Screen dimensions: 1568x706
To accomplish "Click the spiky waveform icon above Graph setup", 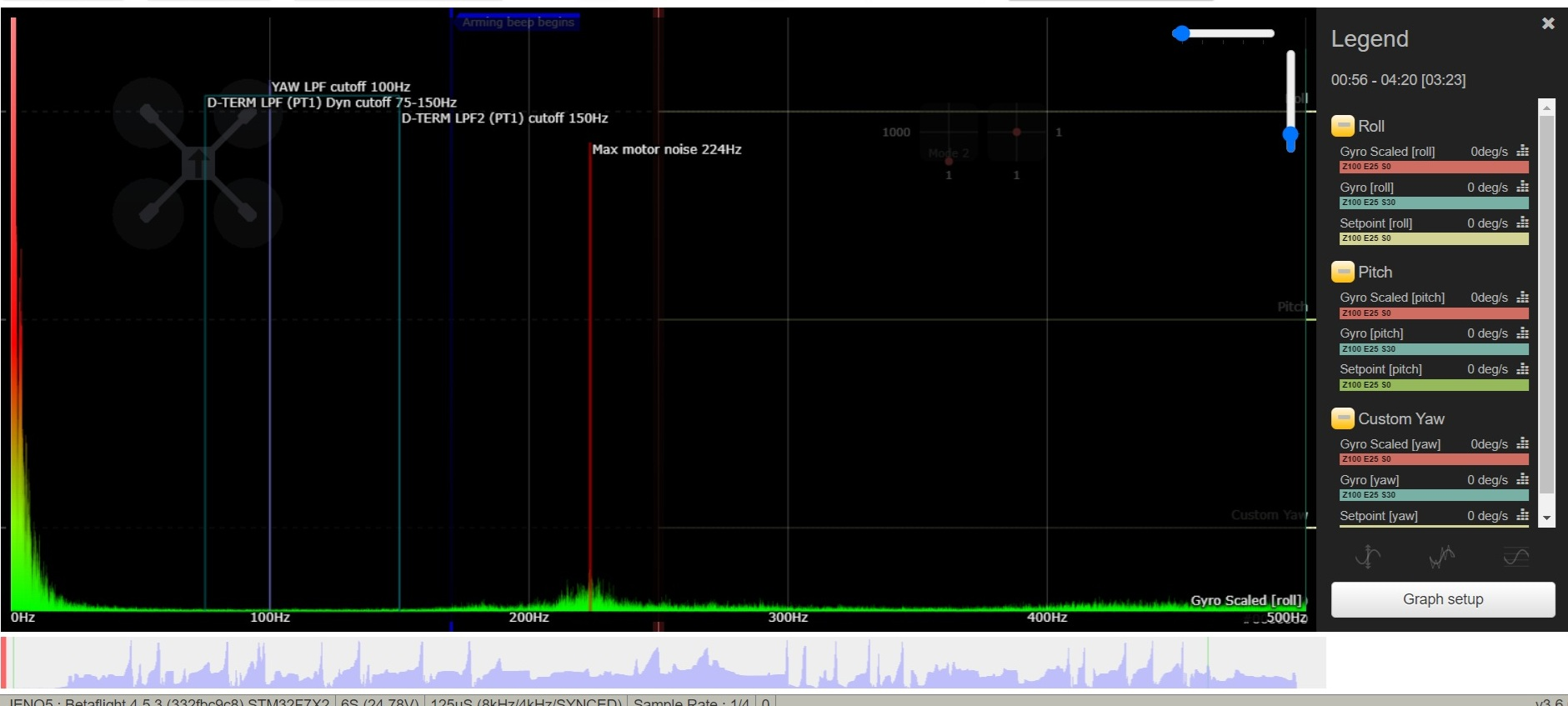I will click(x=1441, y=556).
